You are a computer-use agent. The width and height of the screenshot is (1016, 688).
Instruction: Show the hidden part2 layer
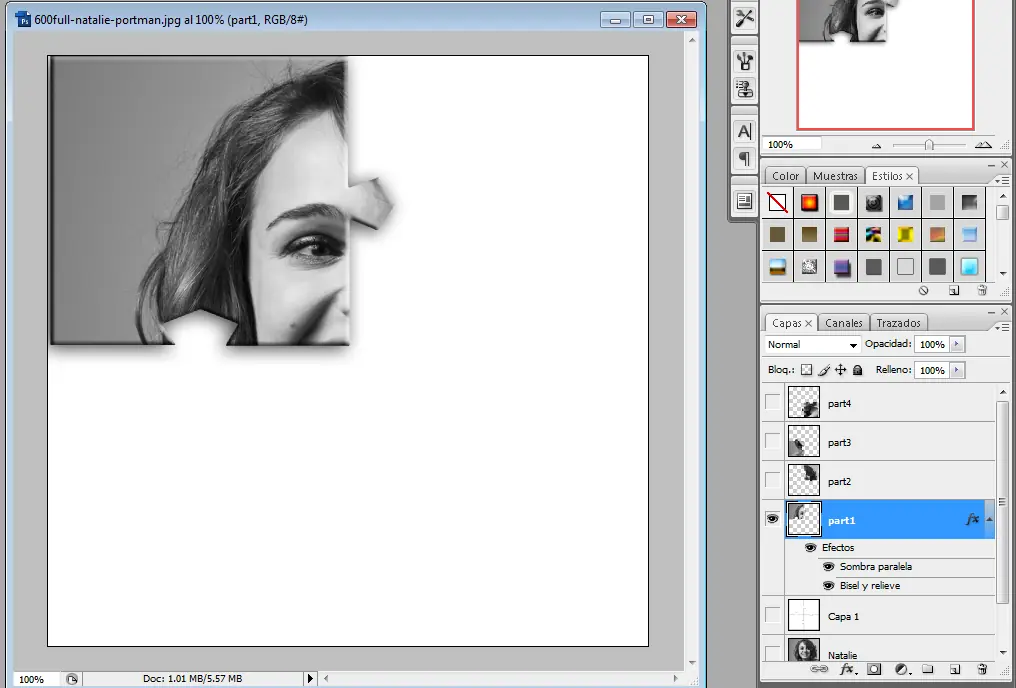[772, 480]
